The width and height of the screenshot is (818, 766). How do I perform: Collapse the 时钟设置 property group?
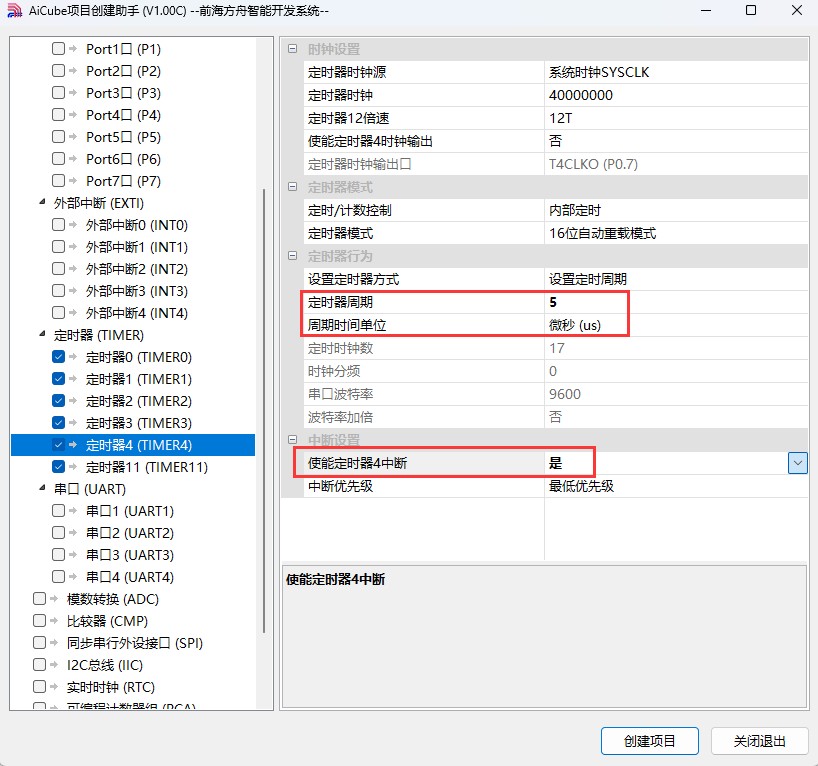tap(293, 49)
